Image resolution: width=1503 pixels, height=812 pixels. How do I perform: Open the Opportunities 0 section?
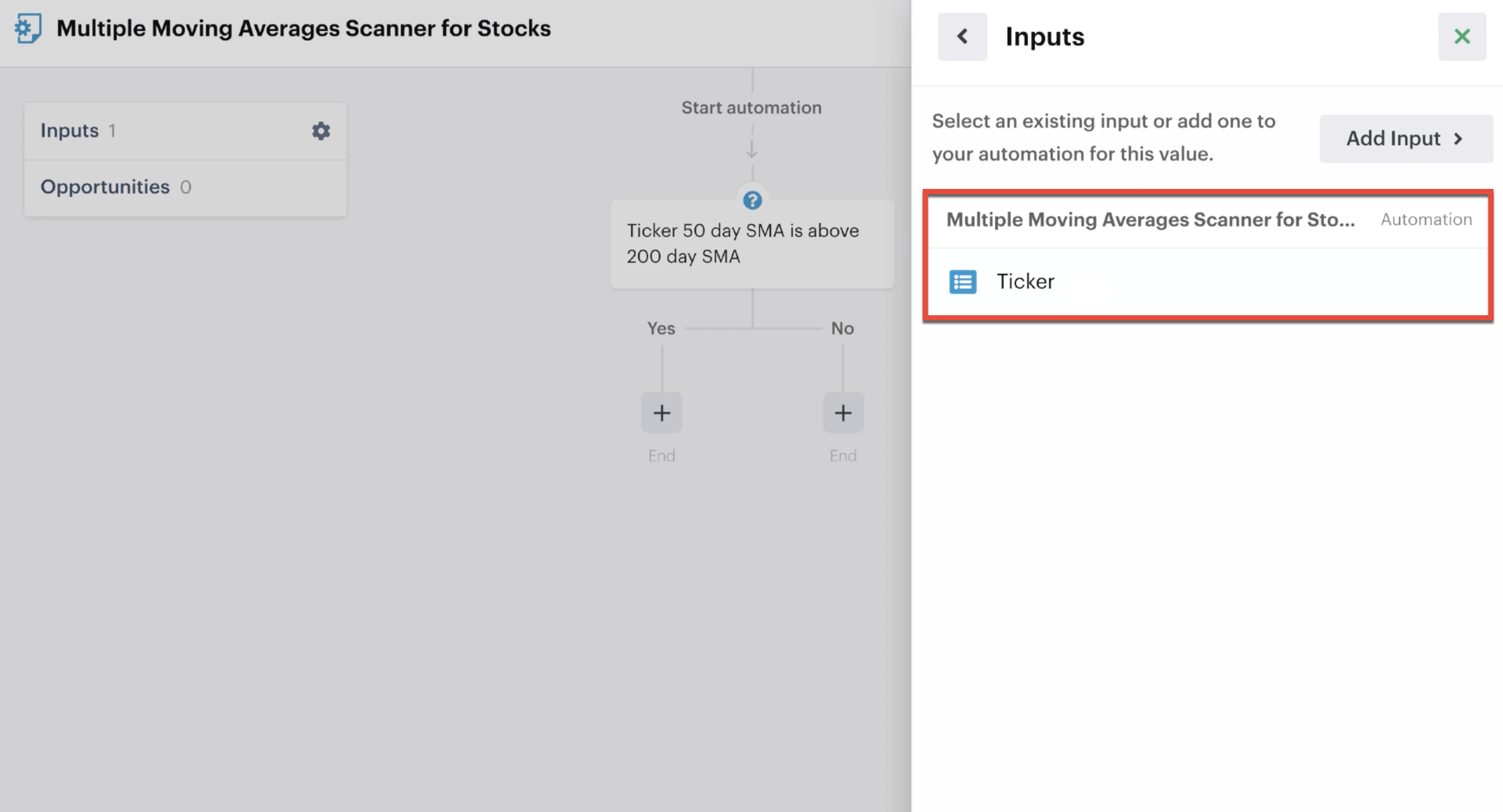(x=186, y=187)
